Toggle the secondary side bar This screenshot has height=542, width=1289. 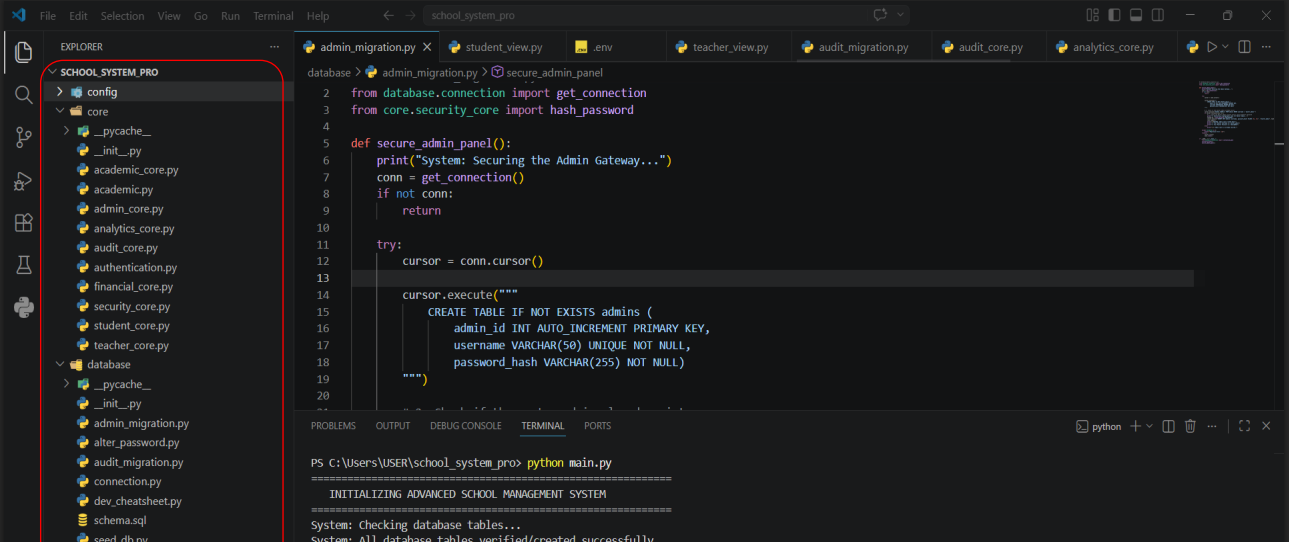tap(1159, 16)
